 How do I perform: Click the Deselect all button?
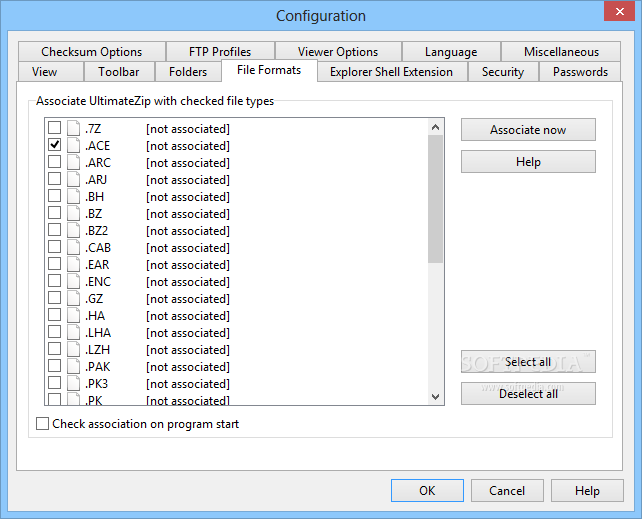click(528, 394)
